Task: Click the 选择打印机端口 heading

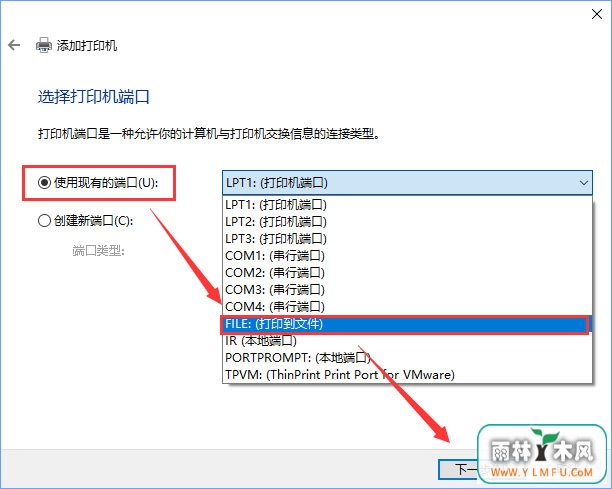Action: [x=94, y=97]
